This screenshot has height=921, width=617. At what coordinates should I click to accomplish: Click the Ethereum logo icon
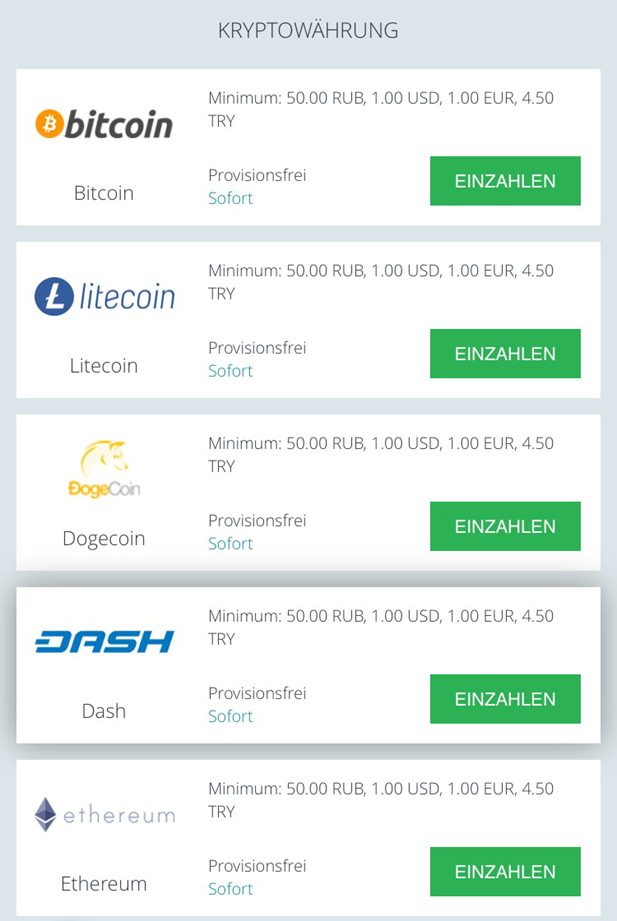pyautogui.click(x=104, y=814)
